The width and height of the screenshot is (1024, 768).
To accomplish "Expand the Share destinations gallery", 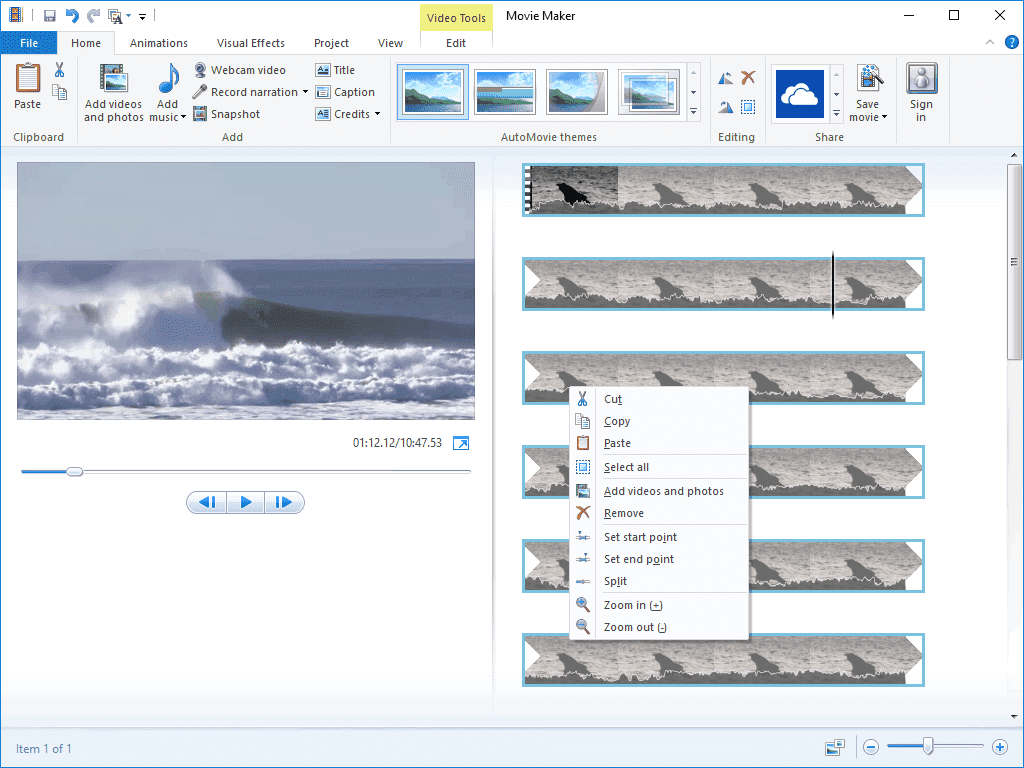I will coord(837,114).
